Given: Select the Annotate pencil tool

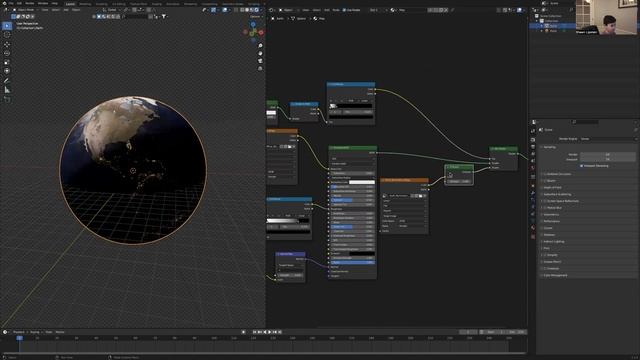Looking at the screenshot, I should pyautogui.click(x=7, y=81).
